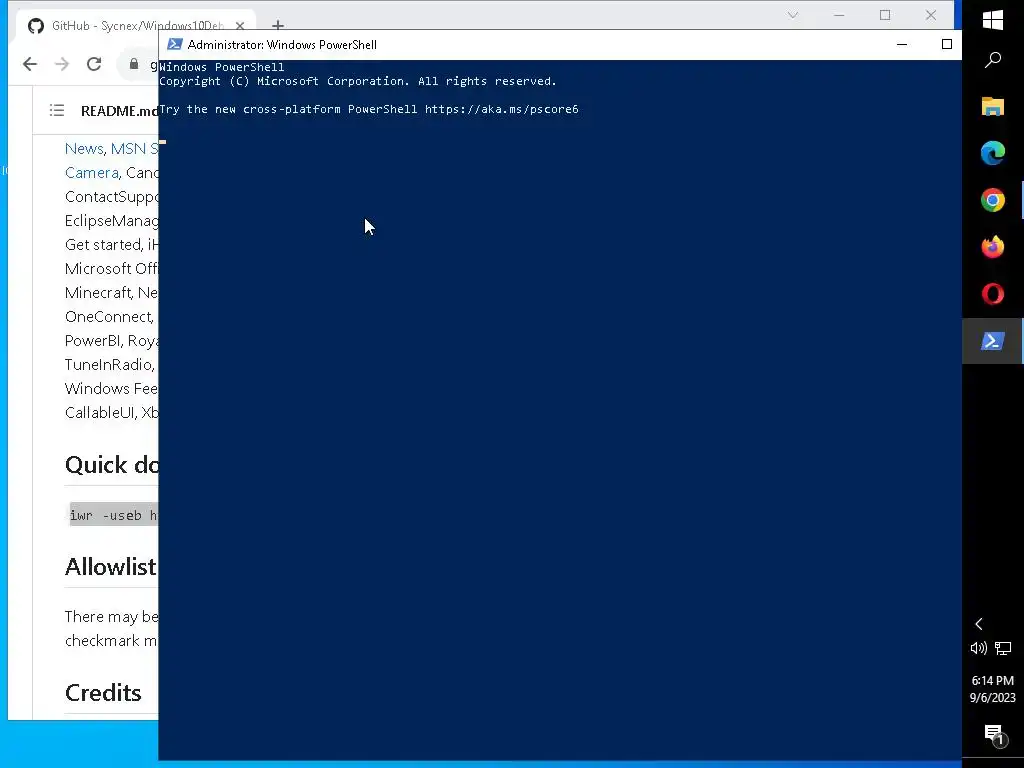Open network status tray icon
The width and height of the screenshot is (1024, 768).
[x=1003, y=648]
